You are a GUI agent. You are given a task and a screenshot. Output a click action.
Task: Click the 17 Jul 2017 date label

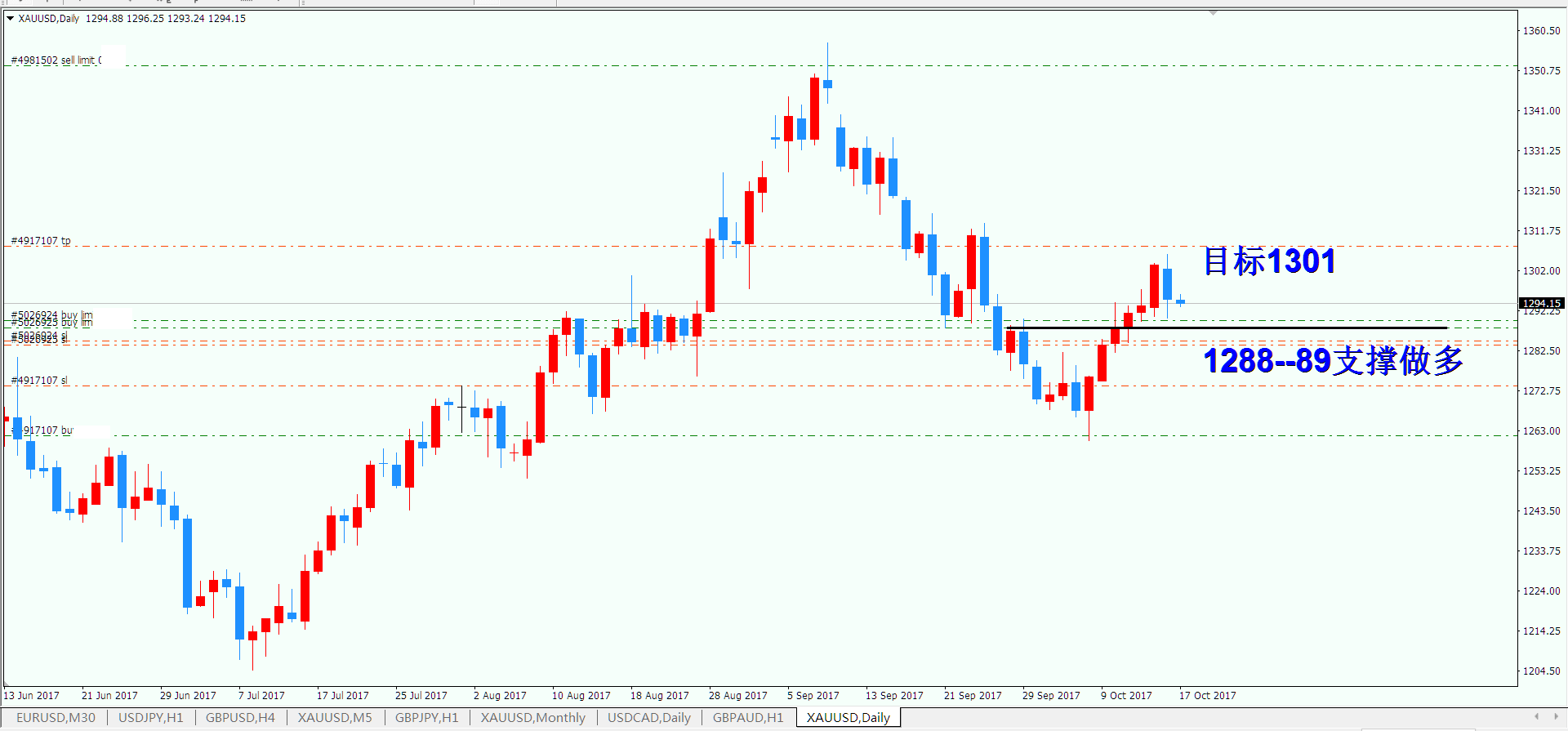tap(343, 696)
